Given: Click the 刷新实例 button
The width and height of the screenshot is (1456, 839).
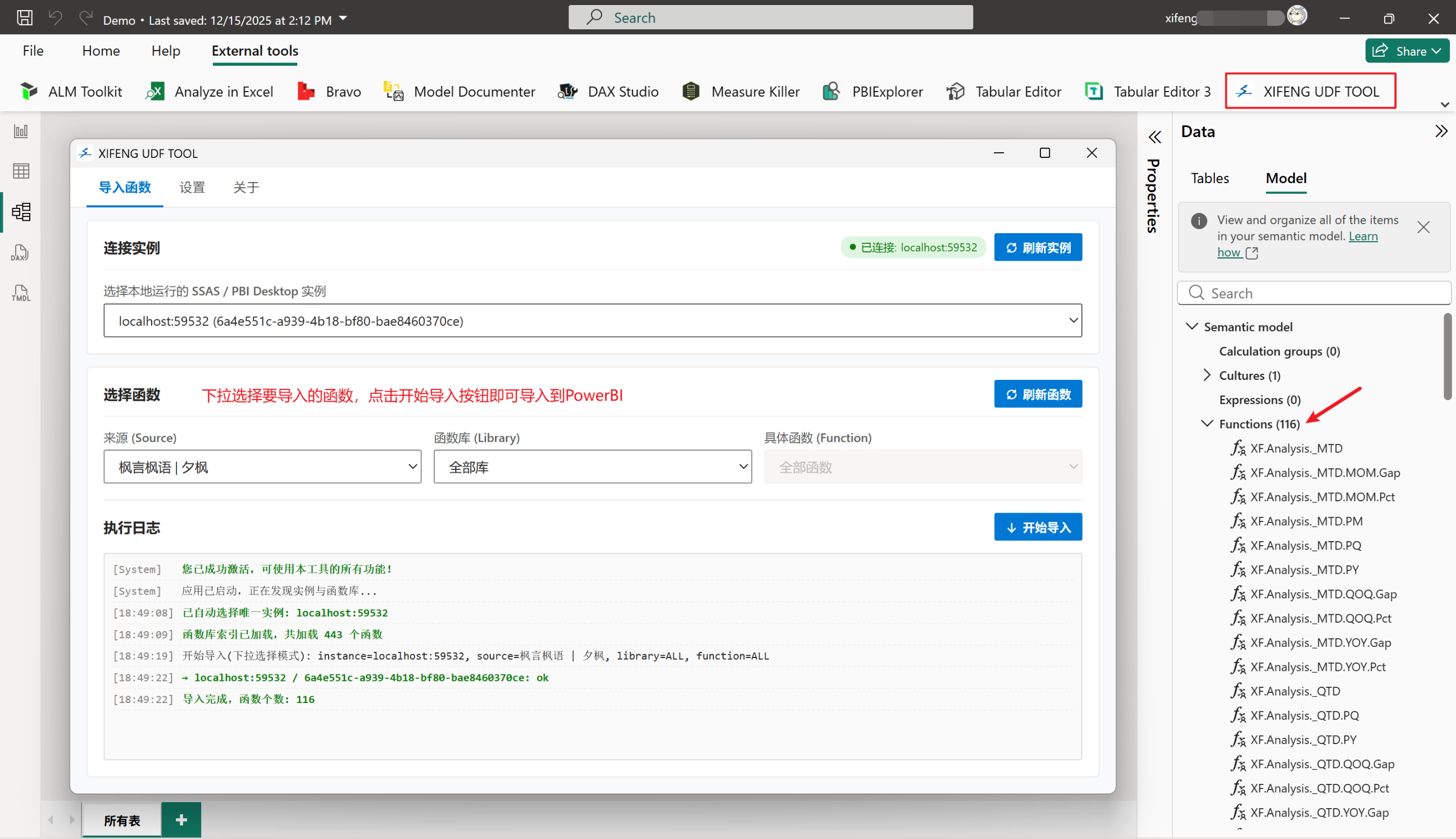Looking at the screenshot, I should coord(1038,248).
